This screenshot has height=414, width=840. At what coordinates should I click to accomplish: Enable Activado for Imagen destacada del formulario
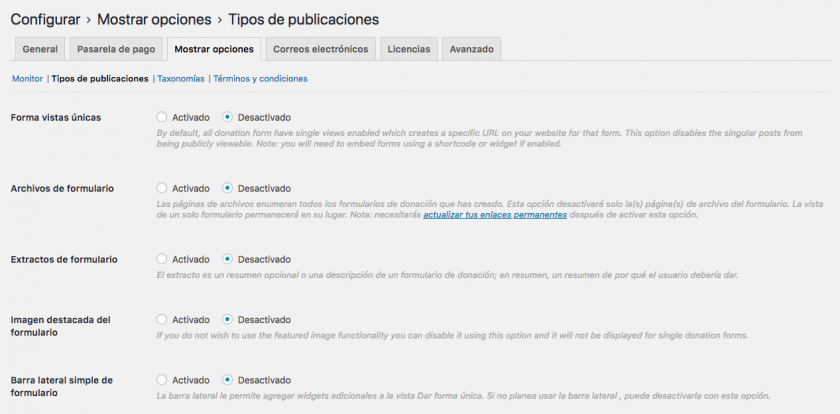pyautogui.click(x=163, y=320)
